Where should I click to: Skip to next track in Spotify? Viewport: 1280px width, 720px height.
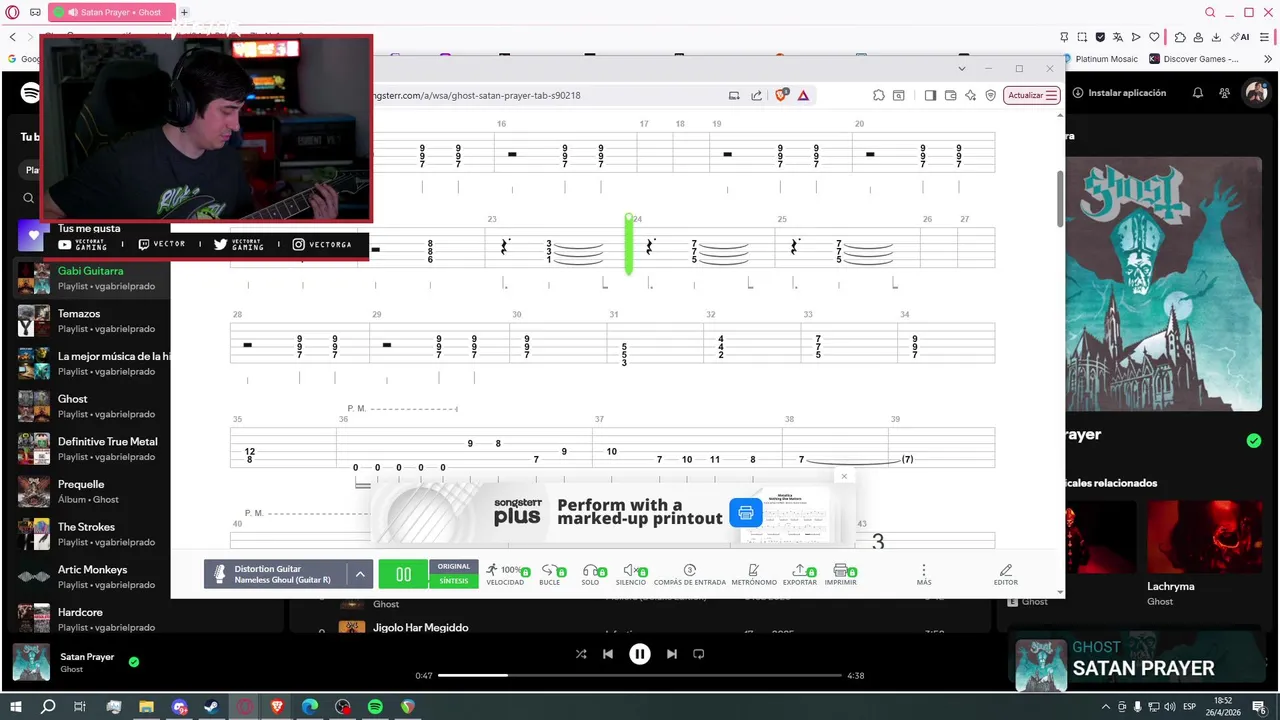[672, 654]
